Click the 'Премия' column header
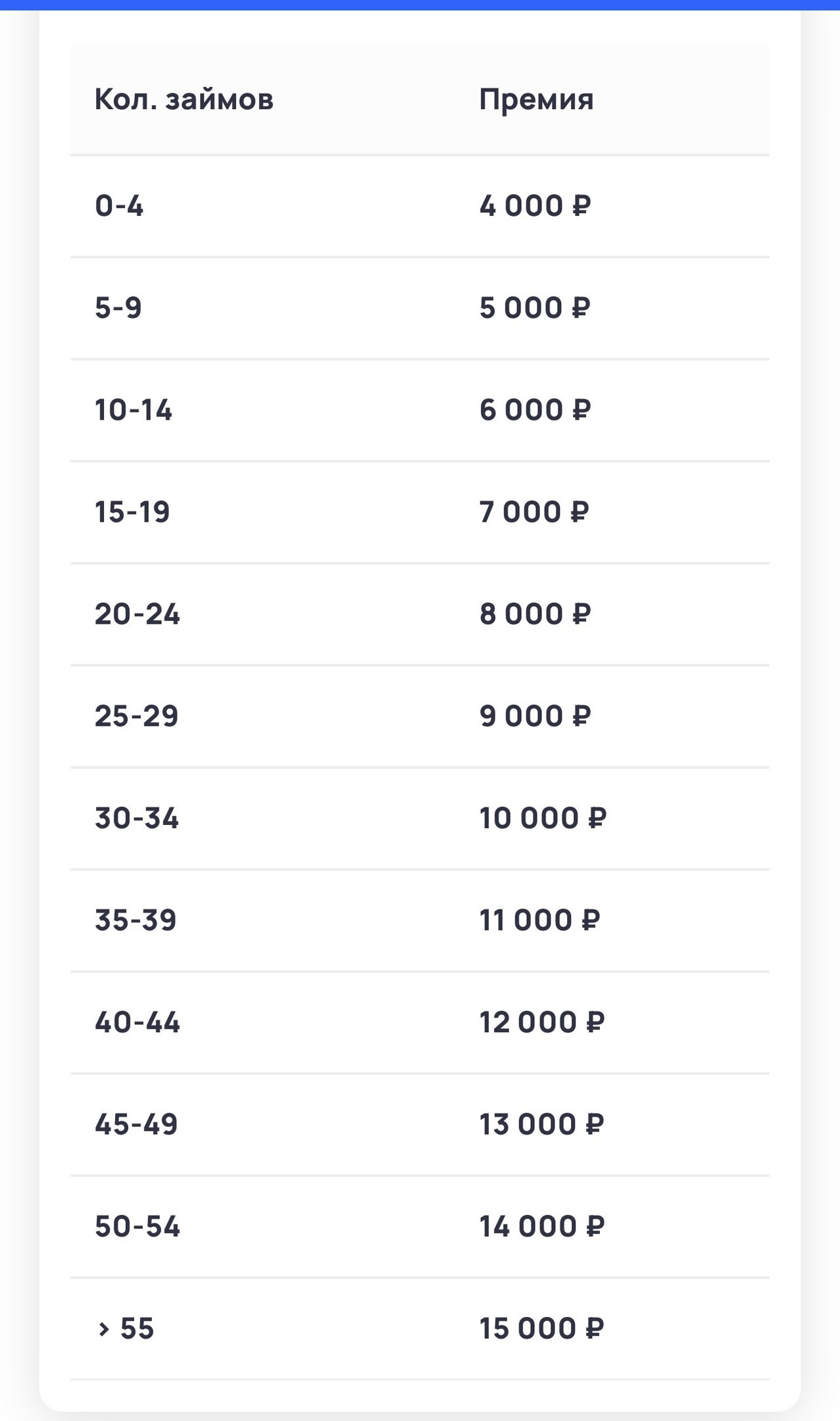Screen dimensions: 840x1421 (536, 100)
